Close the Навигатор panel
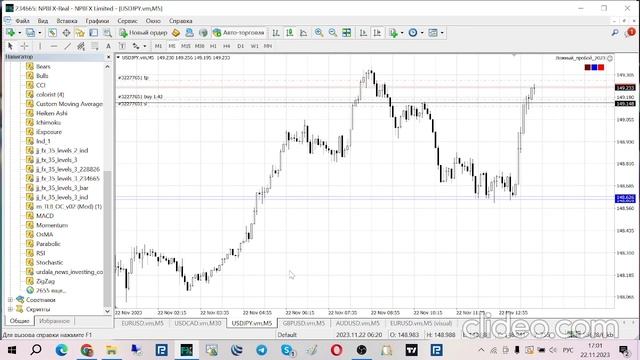 (109, 57)
